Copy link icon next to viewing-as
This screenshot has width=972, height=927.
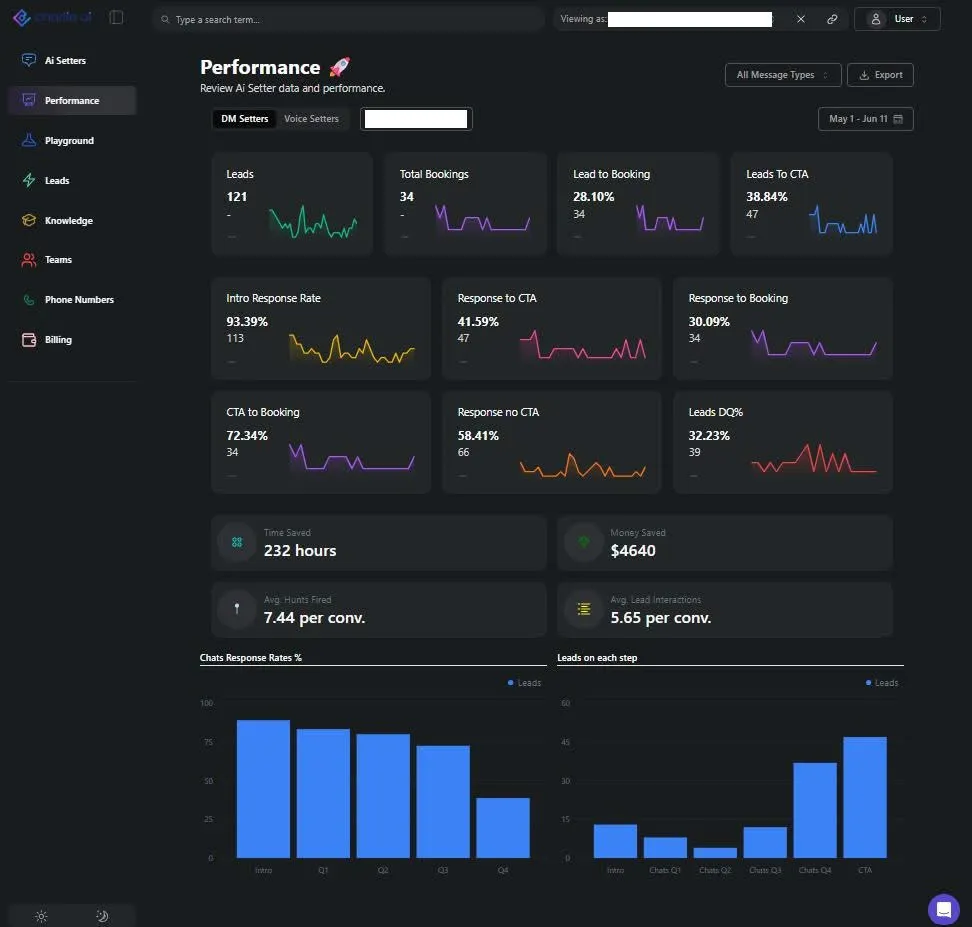pos(832,19)
